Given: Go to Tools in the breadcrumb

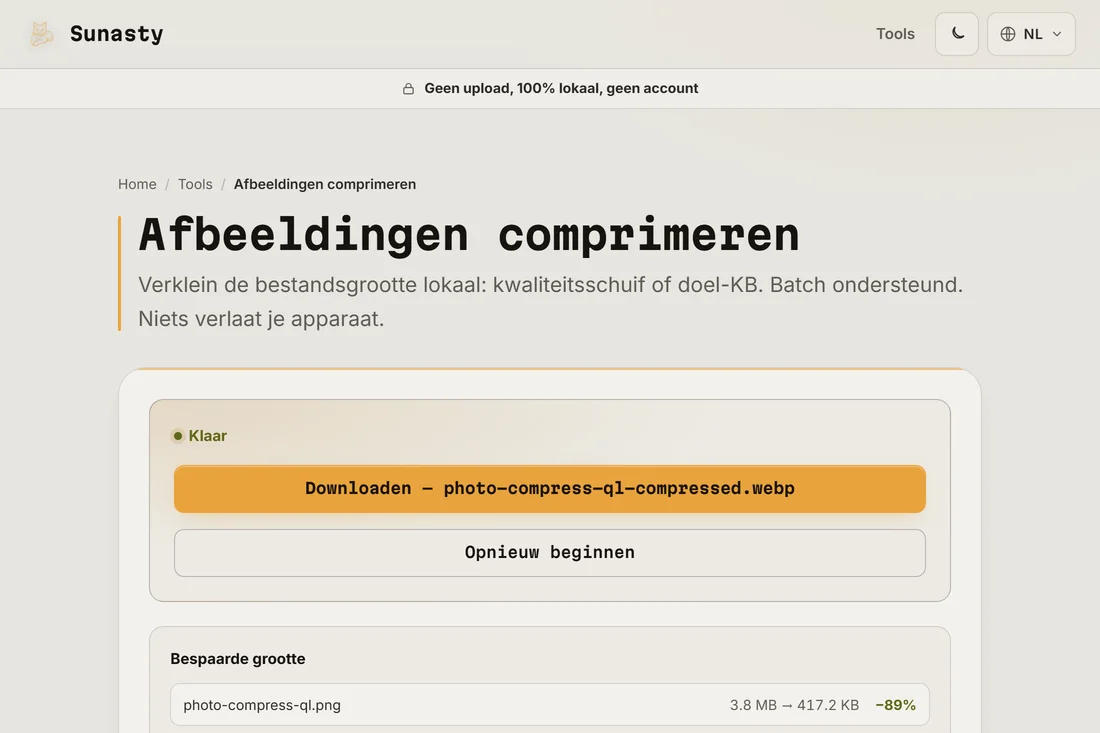Looking at the screenshot, I should (195, 184).
